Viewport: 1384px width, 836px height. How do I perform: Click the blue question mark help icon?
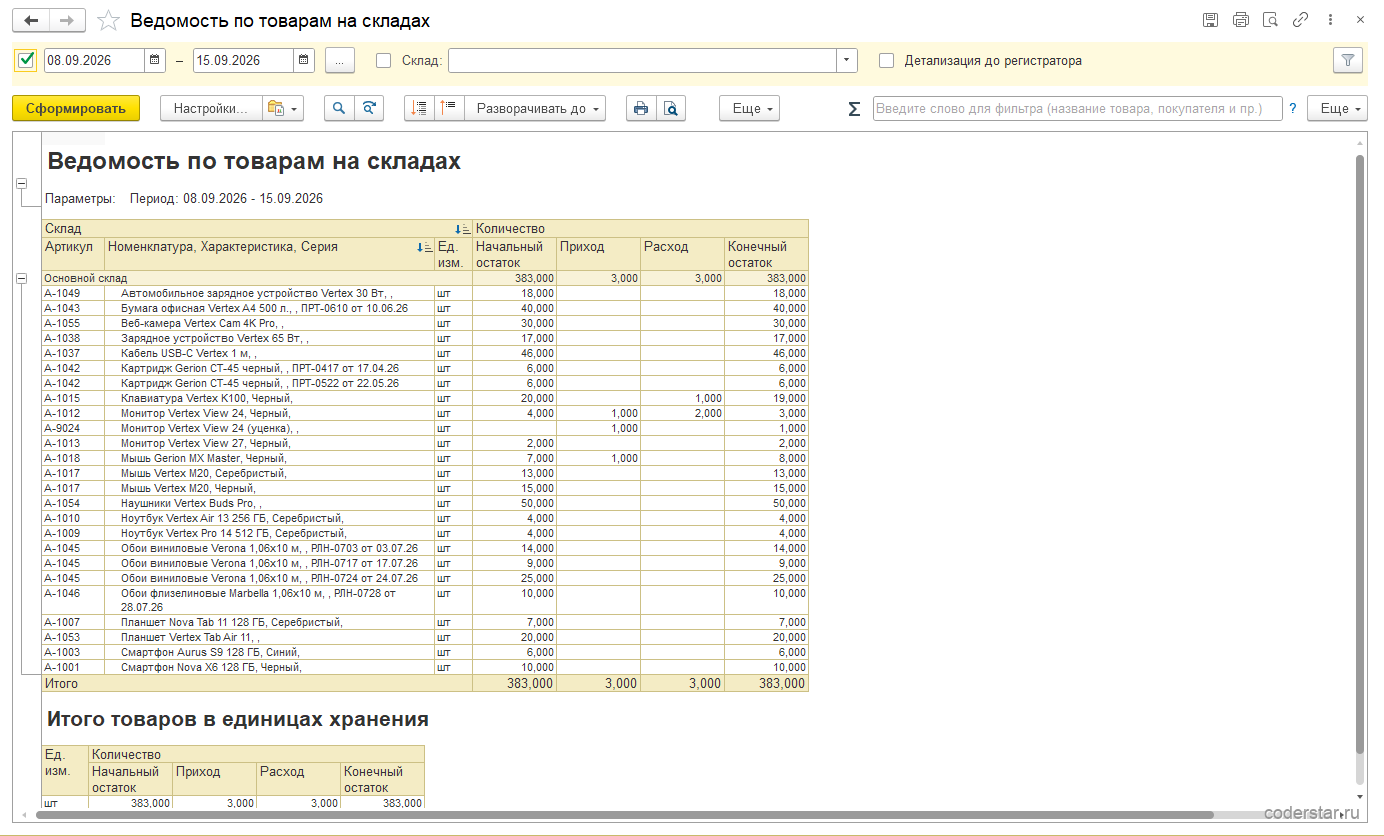(x=1293, y=109)
